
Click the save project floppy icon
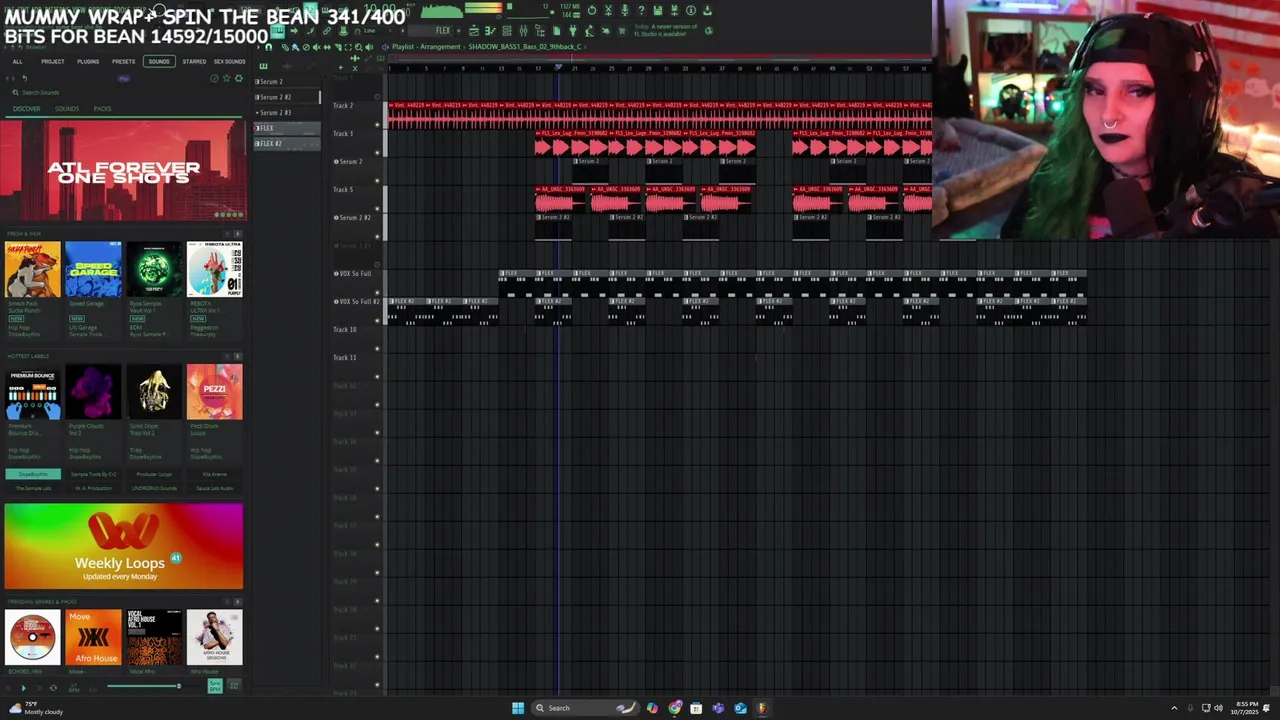(658, 10)
